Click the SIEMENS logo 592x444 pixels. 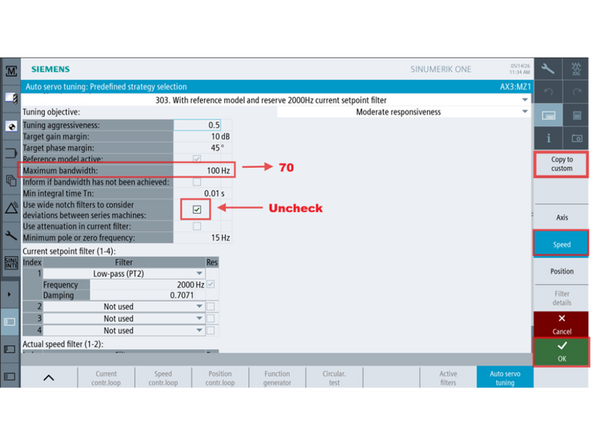tap(50, 69)
